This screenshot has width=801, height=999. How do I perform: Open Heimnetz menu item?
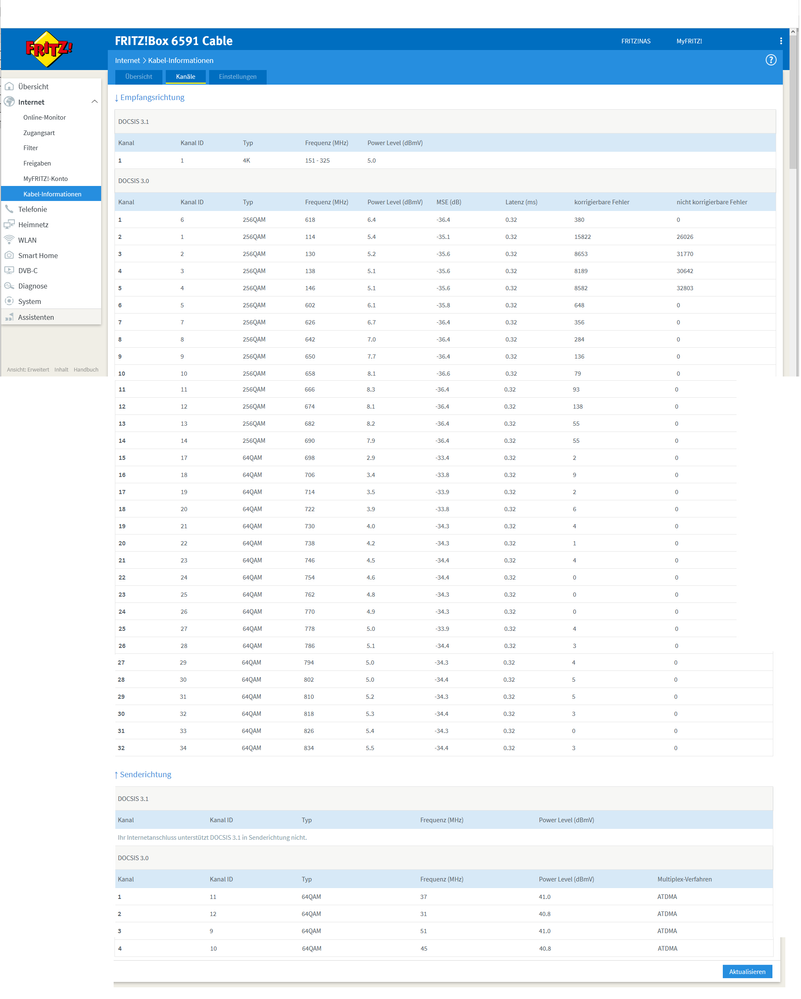(x=33, y=224)
